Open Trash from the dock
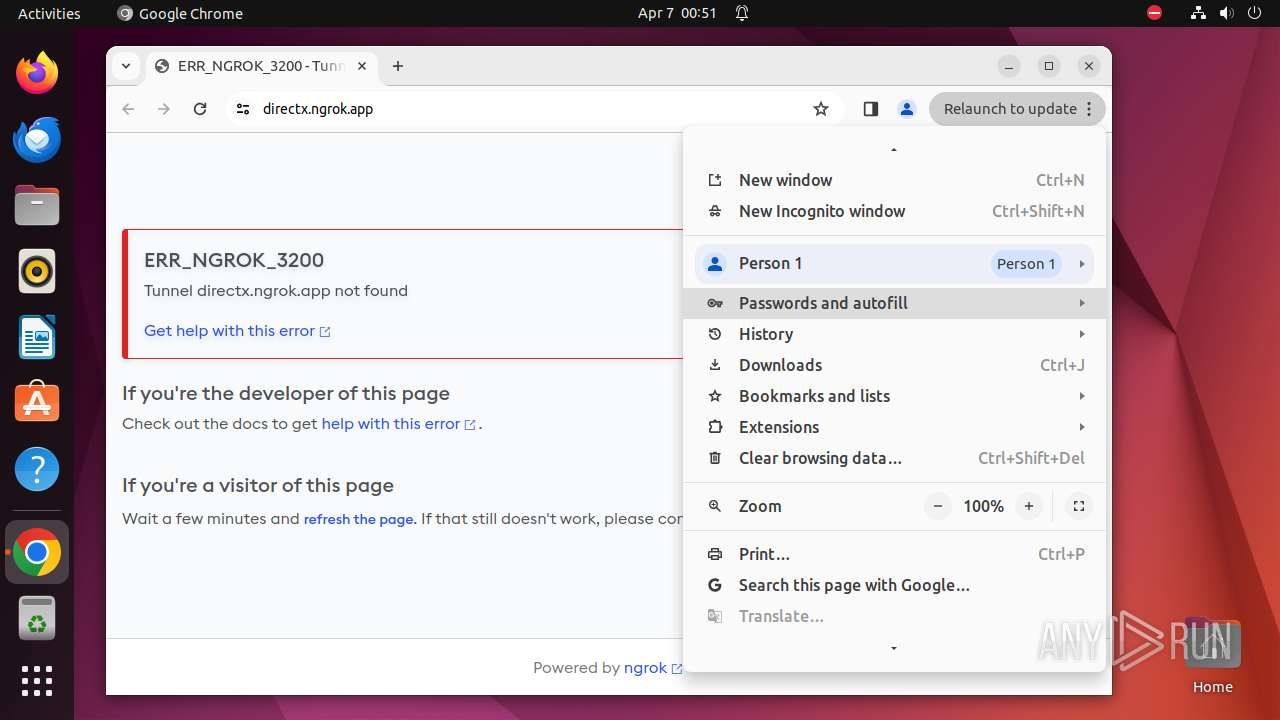The width and height of the screenshot is (1280, 720). pyautogui.click(x=37, y=618)
